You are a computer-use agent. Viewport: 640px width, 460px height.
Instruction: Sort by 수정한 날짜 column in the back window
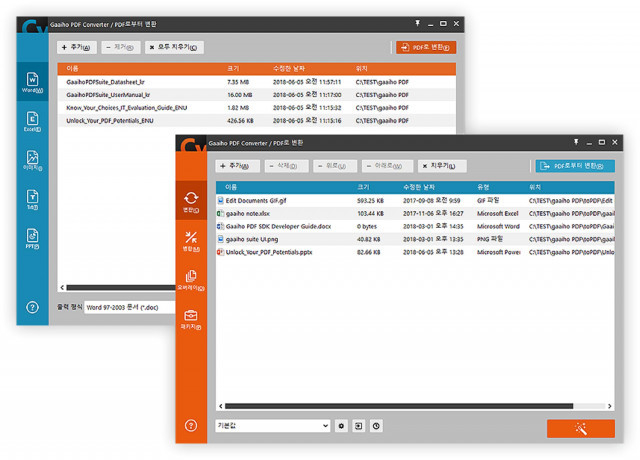click(x=289, y=69)
